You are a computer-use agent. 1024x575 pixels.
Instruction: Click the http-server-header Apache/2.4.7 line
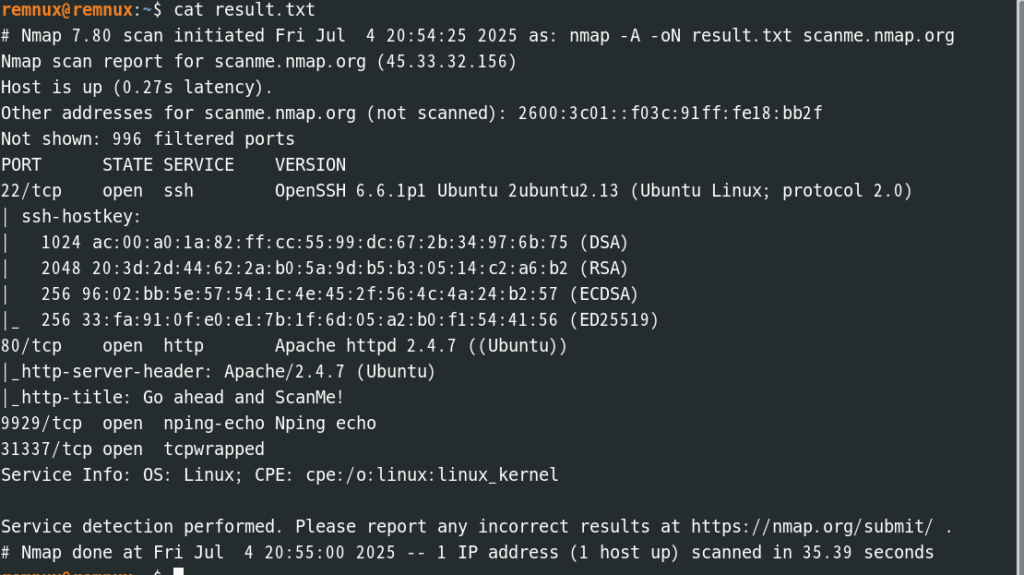[217, 372]
